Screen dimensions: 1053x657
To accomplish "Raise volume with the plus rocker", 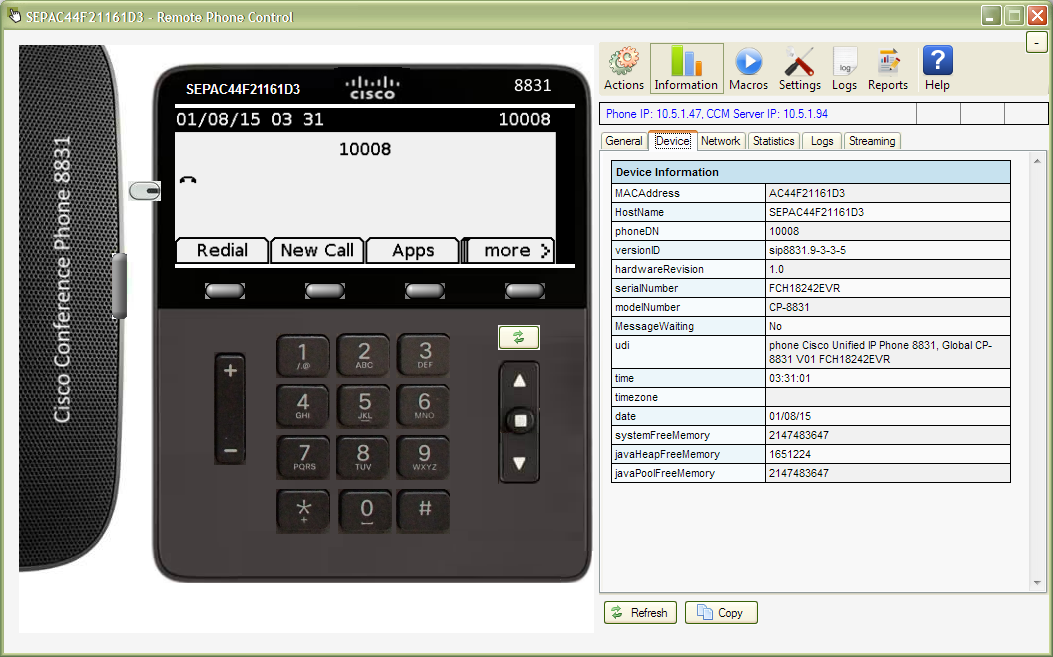I will click(230, 370).
